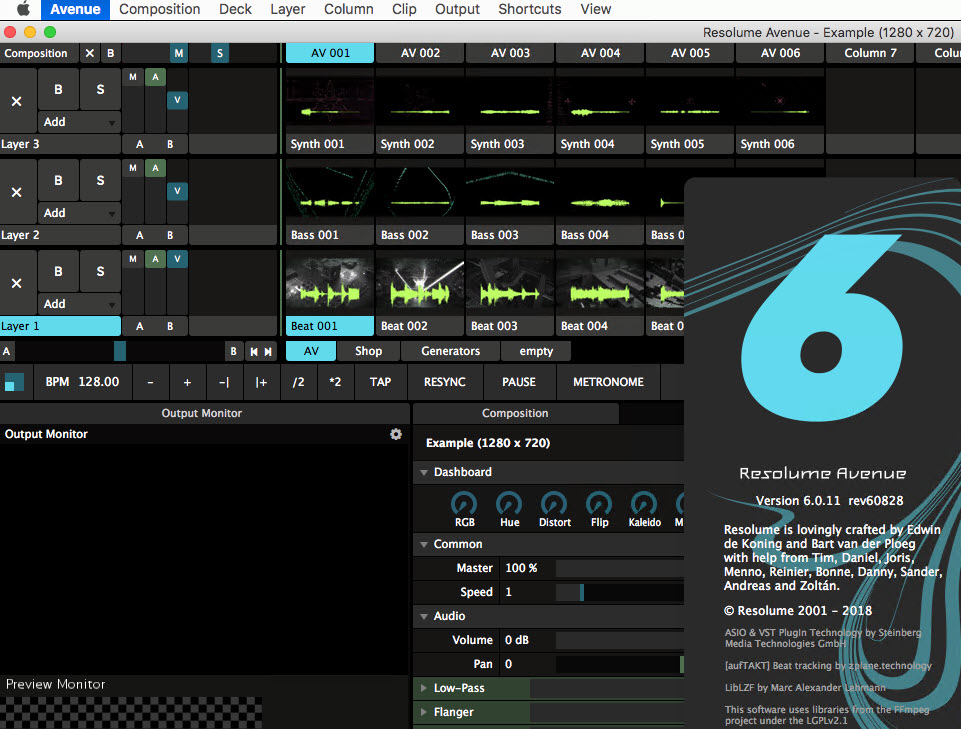
Task: Click the Kaleido dashboard knob
Action: click(644, 504)
